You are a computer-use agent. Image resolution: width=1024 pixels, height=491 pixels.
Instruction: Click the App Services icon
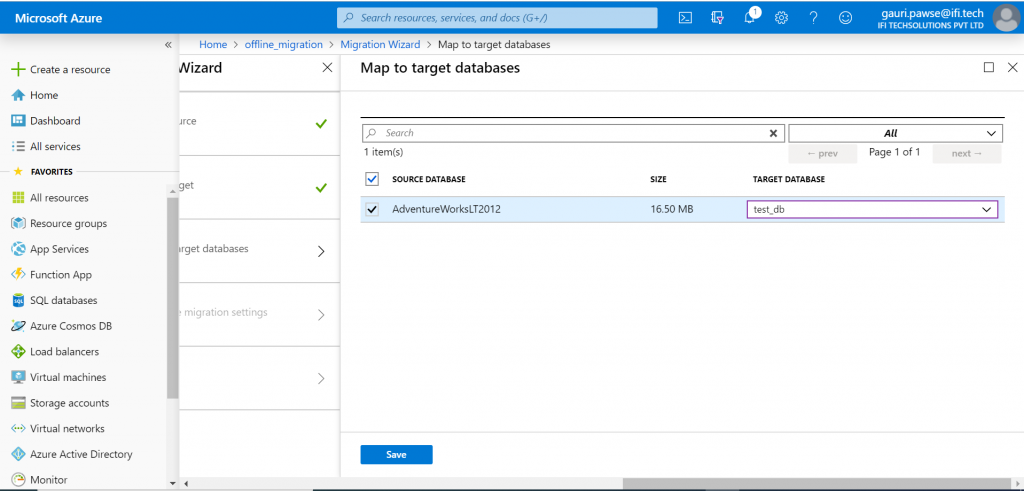click(x=18, y=249)
